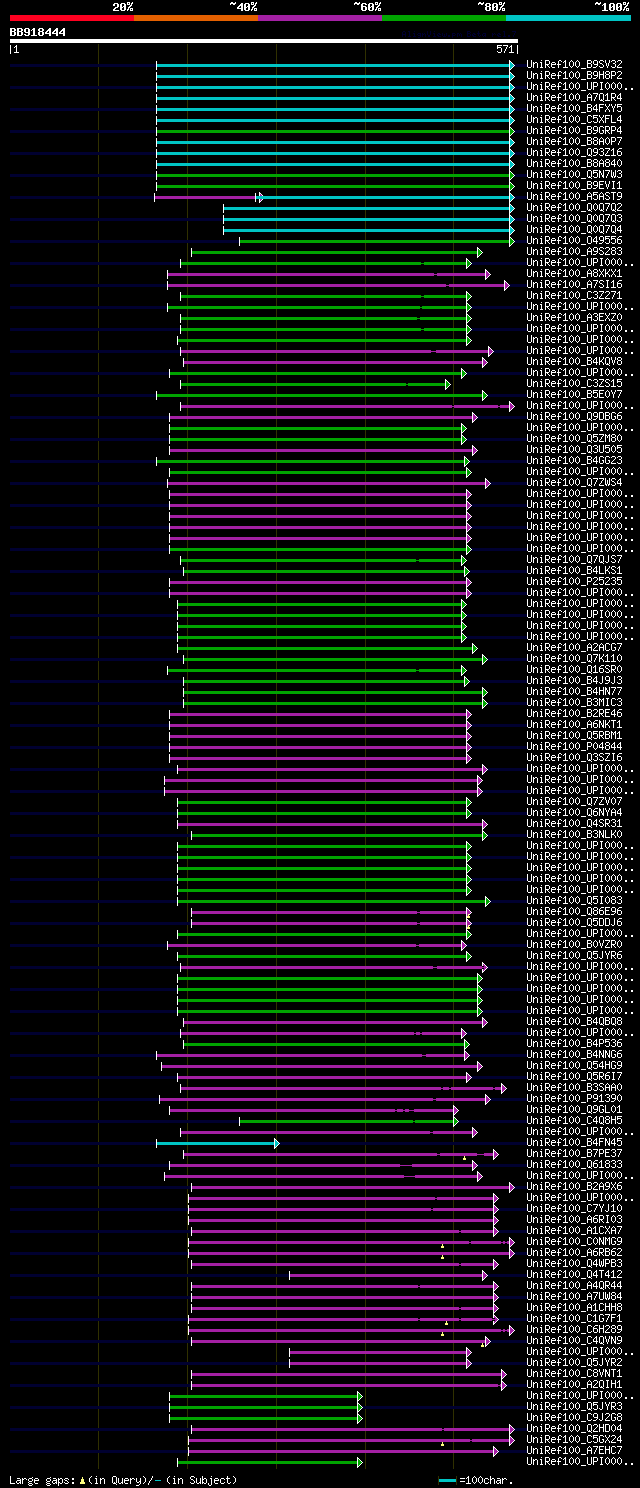The height and width of the screenshot is (1488, 640).
Task: Open hit UniRef100_A8XKX1
Action: [574, 273]
